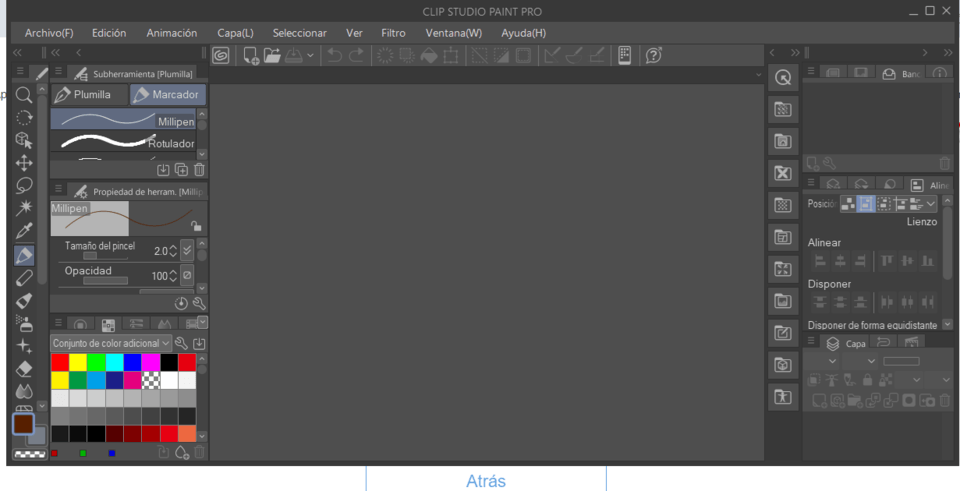Select the Lasso selection tool

tap(24, 186)
